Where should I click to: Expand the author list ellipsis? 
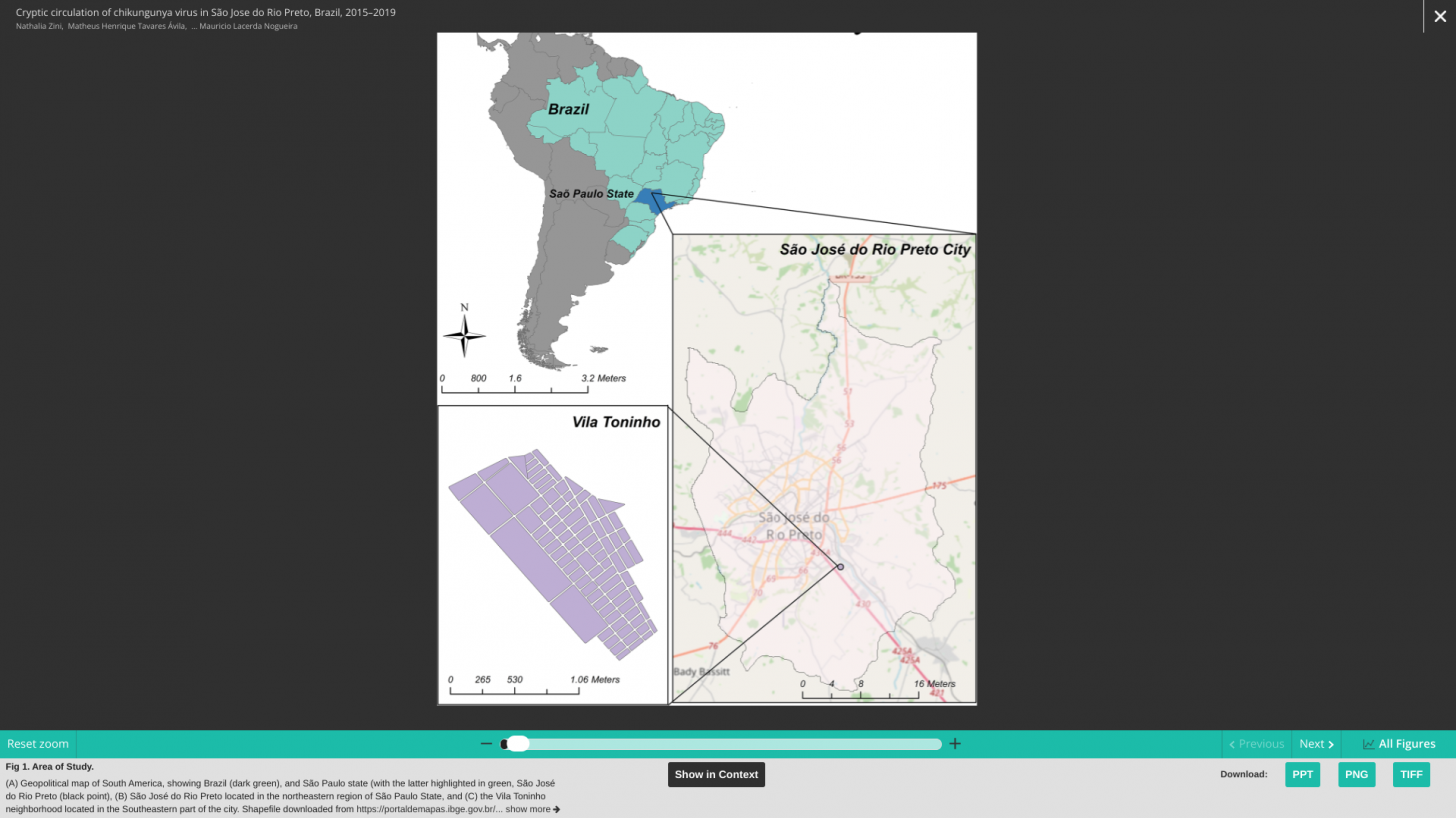[193, 26]
